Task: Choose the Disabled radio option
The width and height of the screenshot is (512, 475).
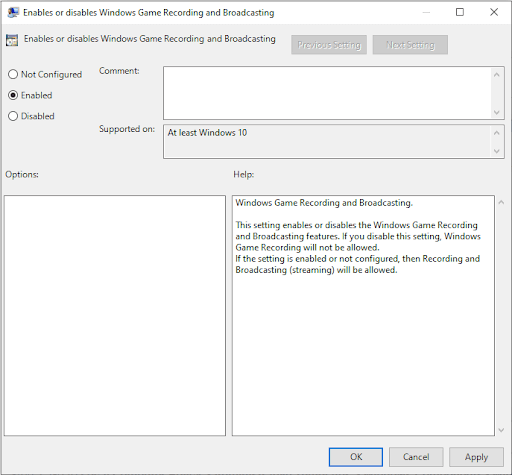Action: click(x=13, y=116)
